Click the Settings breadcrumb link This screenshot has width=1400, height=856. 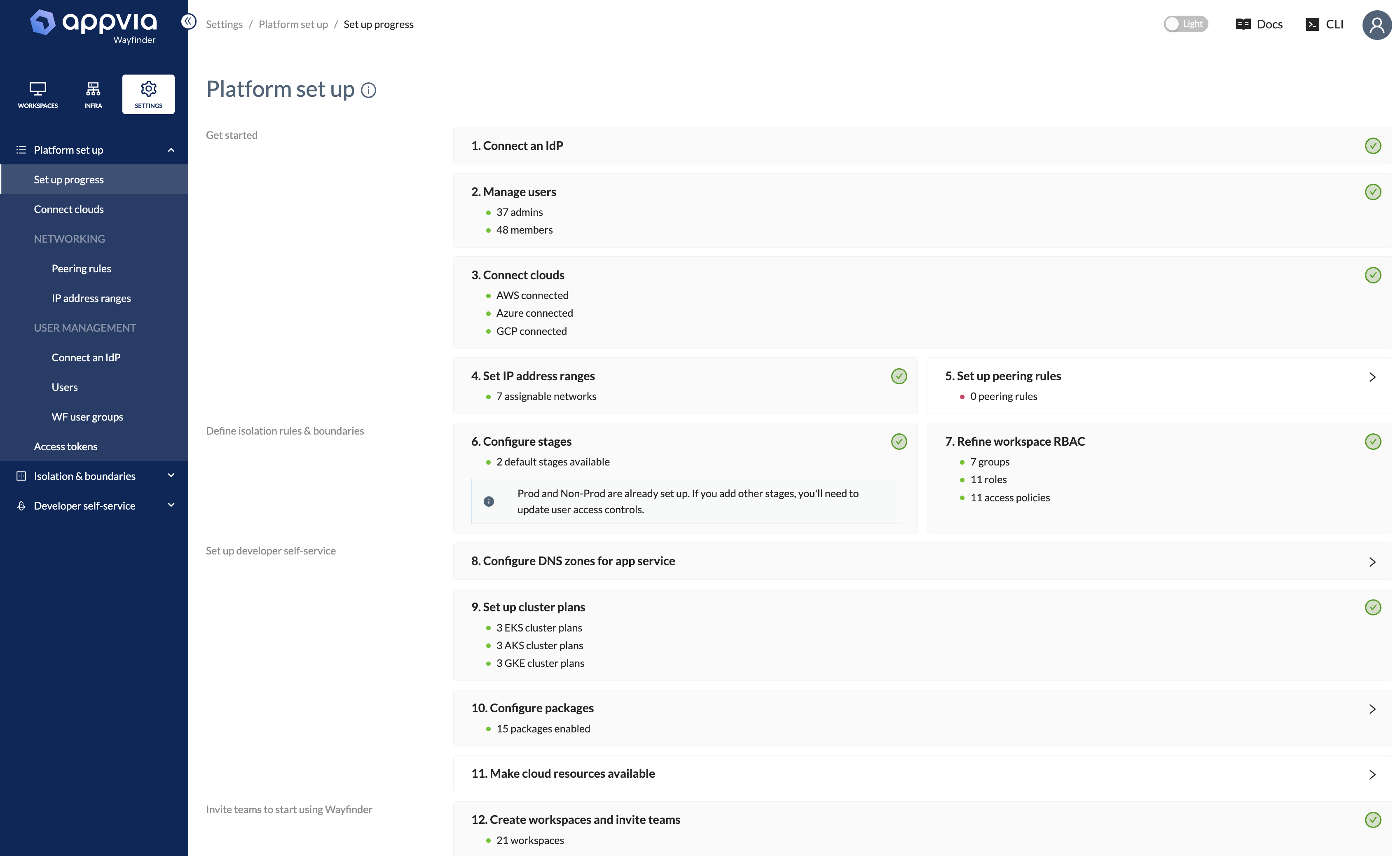point(224,24)
